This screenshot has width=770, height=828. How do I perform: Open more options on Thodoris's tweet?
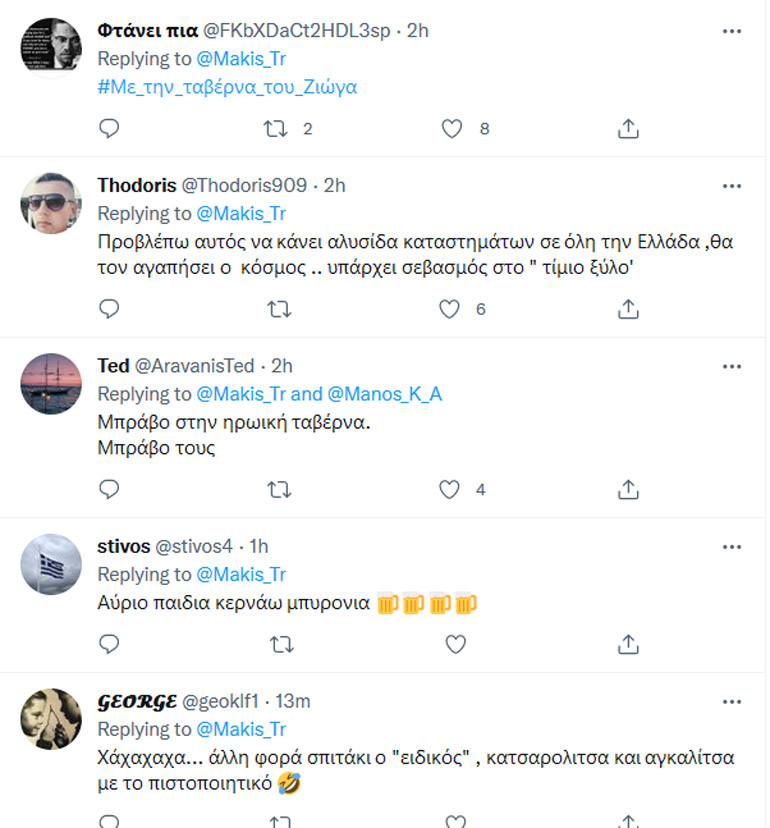tap(732, 186)
